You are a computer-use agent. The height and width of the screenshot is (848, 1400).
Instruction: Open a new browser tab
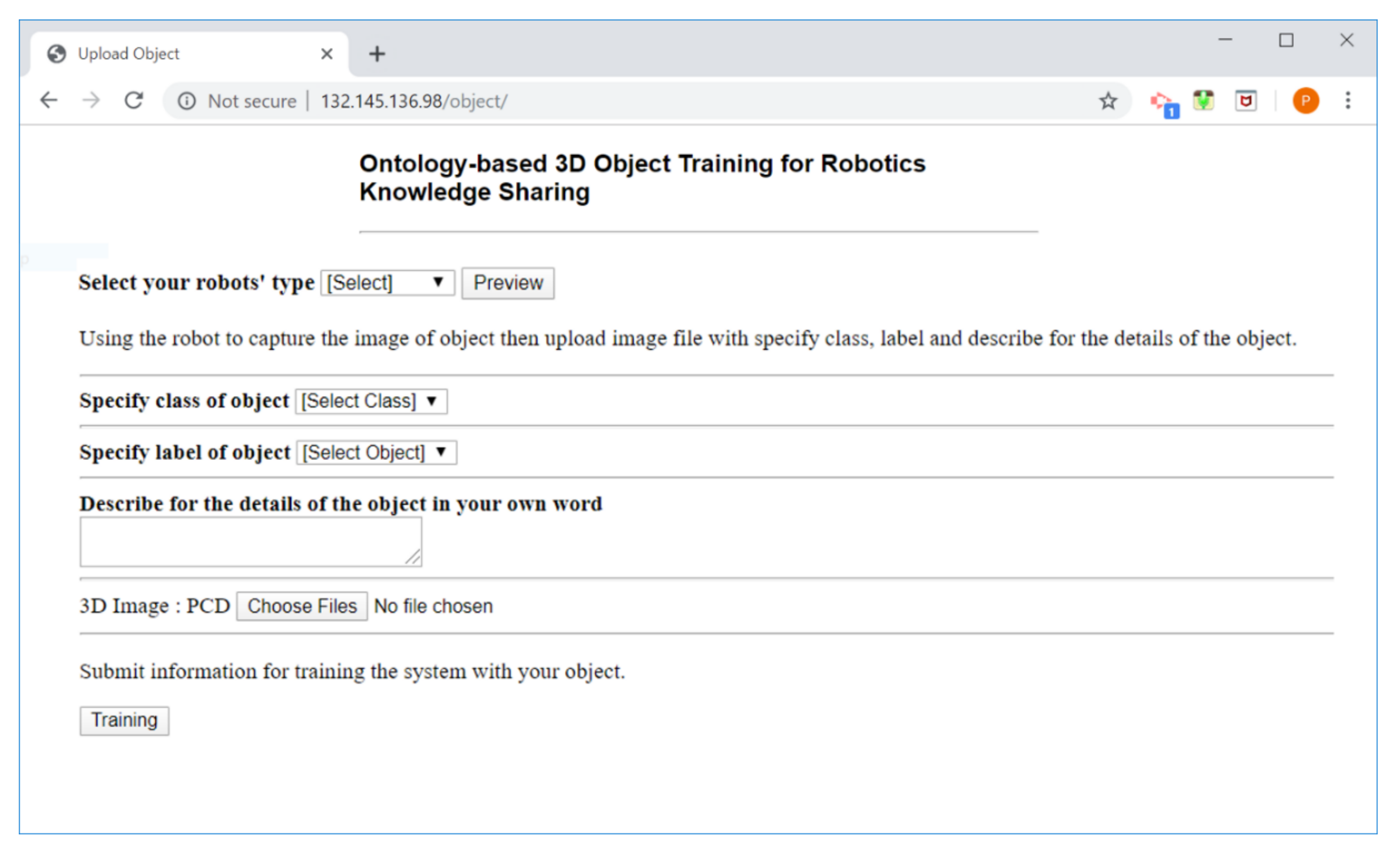[x=377, y=54]
